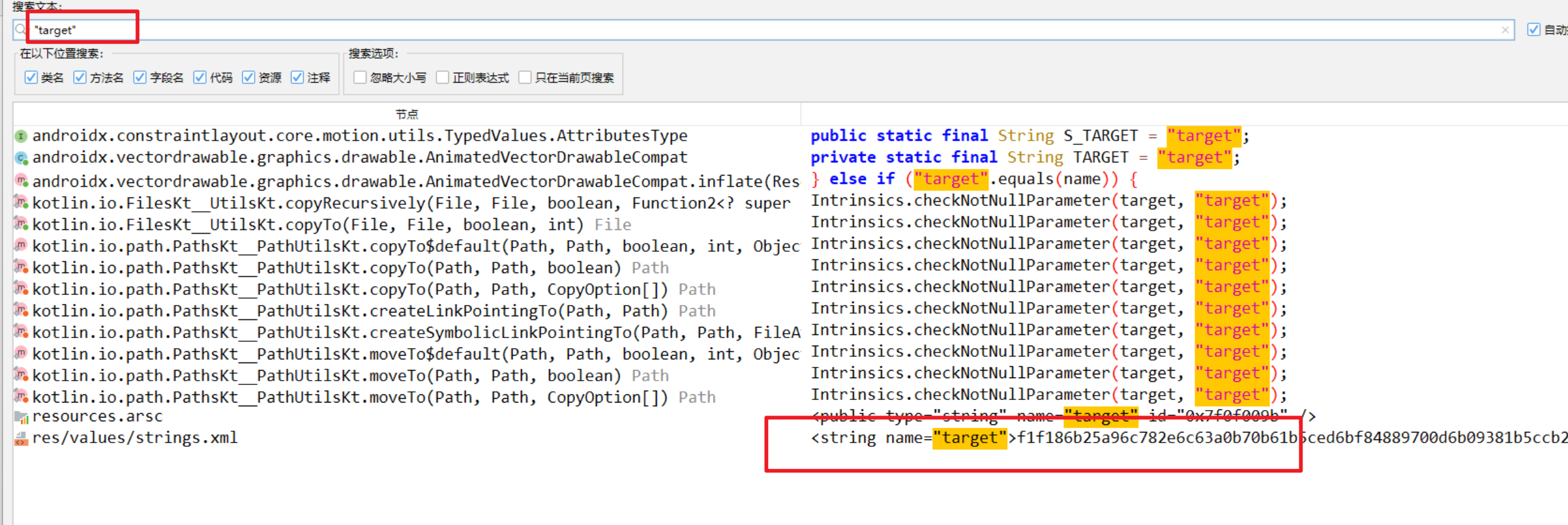The width and height of the screenshot is (1568, 525).
Task: Click the interface icon beside TypedValues.AttributesType
Action: tap(21, 136)
